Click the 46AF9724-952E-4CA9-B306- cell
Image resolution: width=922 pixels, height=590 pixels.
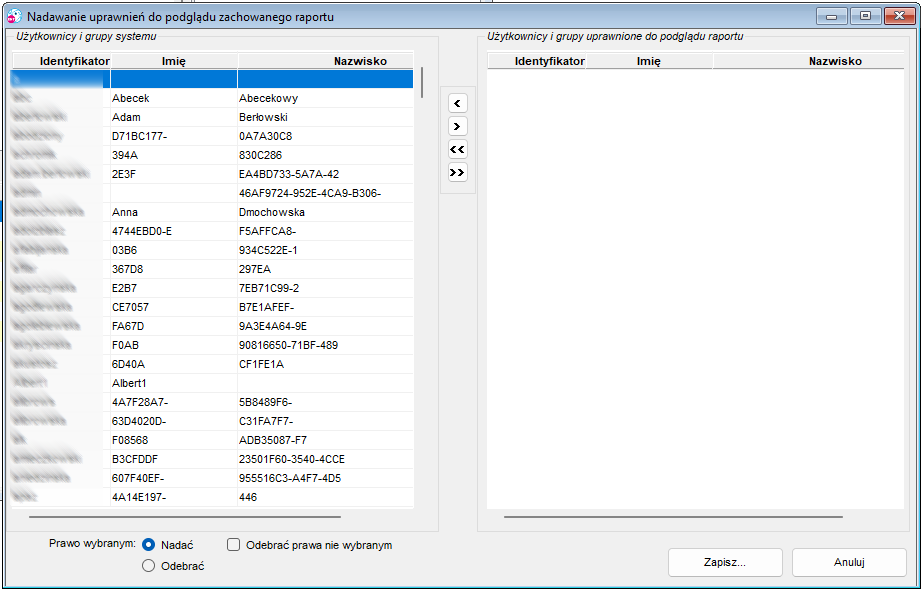click(325, 193)
